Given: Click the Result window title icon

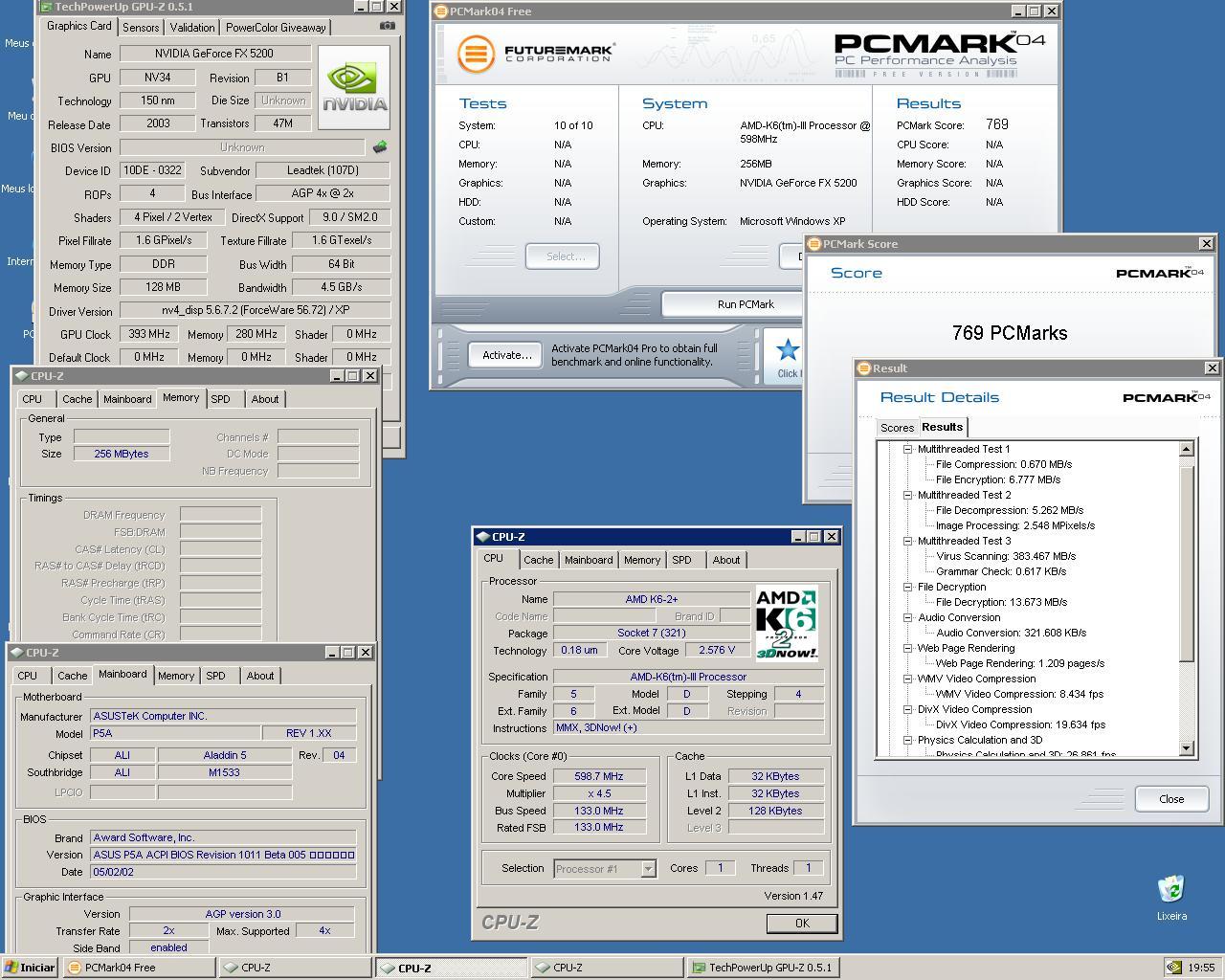Looking at the screenshot, I should point(863,368).
